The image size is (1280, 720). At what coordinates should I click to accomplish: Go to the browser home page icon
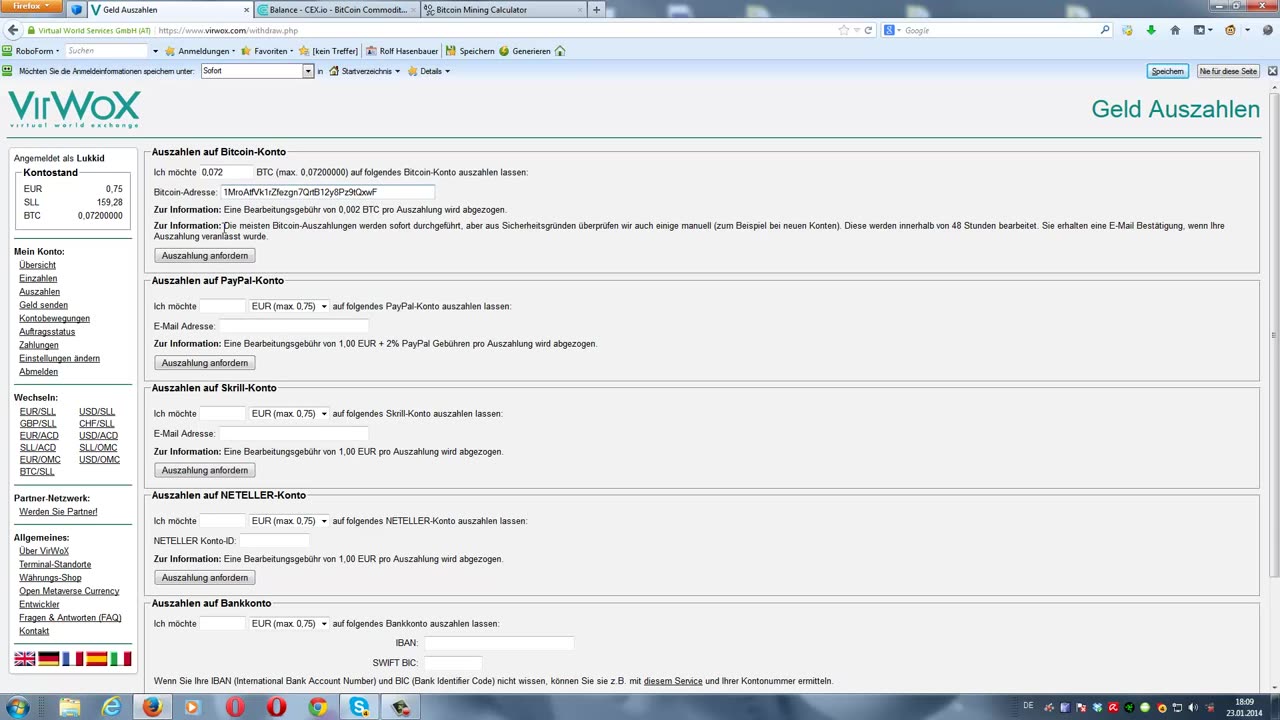click(x=1175, y=30)
